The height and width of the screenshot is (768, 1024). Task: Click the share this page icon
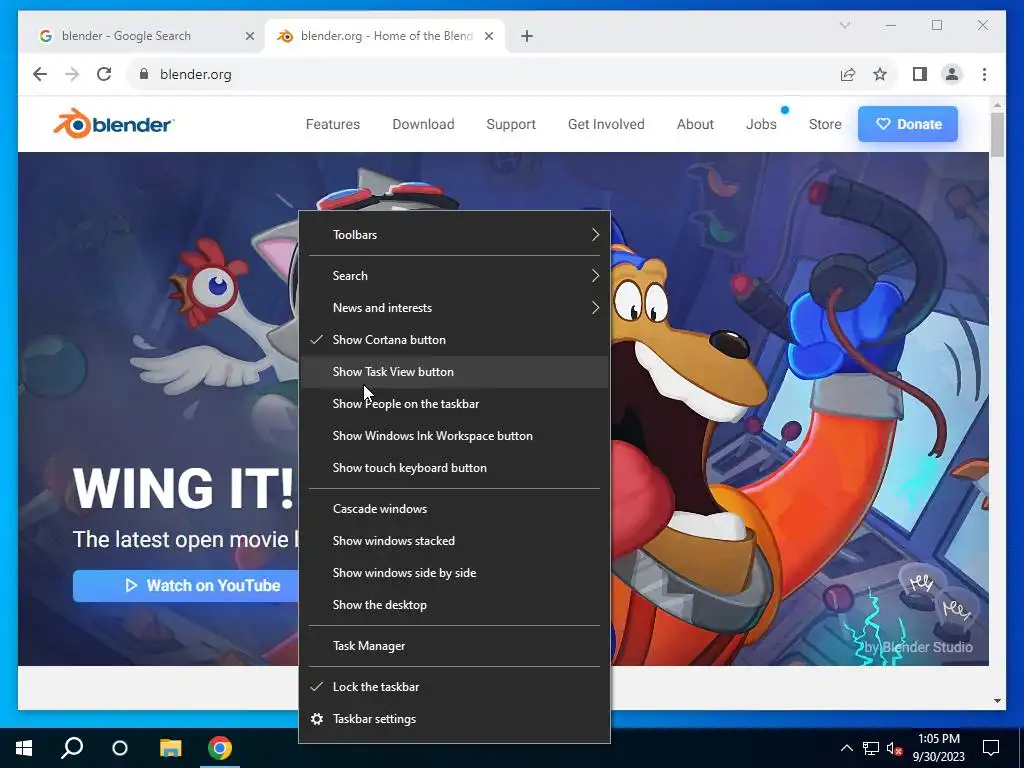848,74
